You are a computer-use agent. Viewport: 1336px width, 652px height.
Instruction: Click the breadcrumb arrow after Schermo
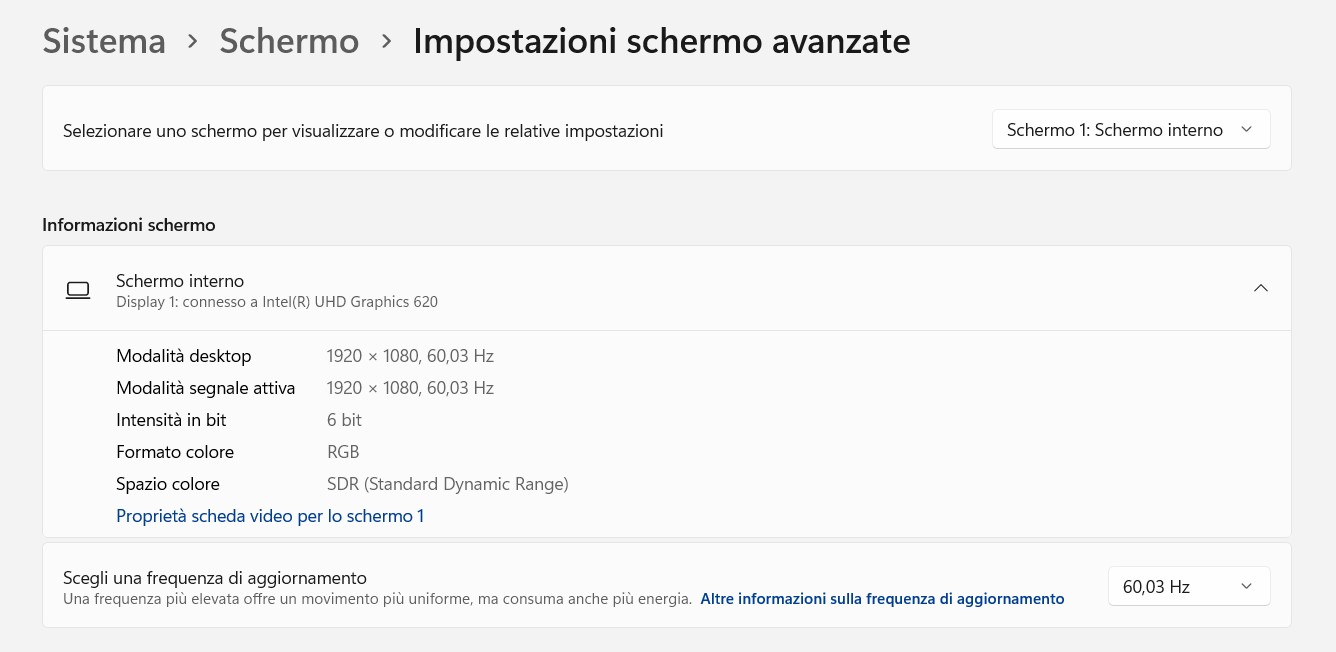[x=386, y=43]
